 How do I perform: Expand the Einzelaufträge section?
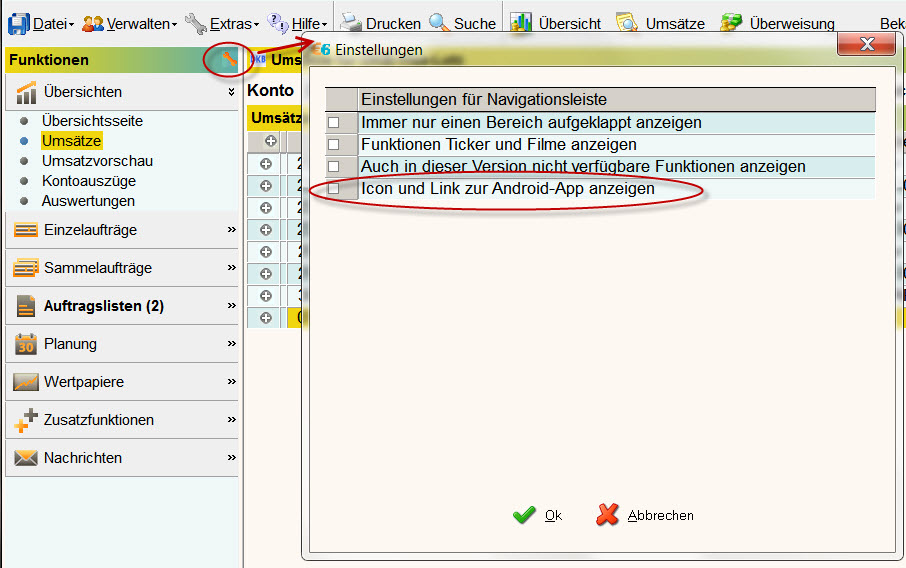[x=232, y=229]
